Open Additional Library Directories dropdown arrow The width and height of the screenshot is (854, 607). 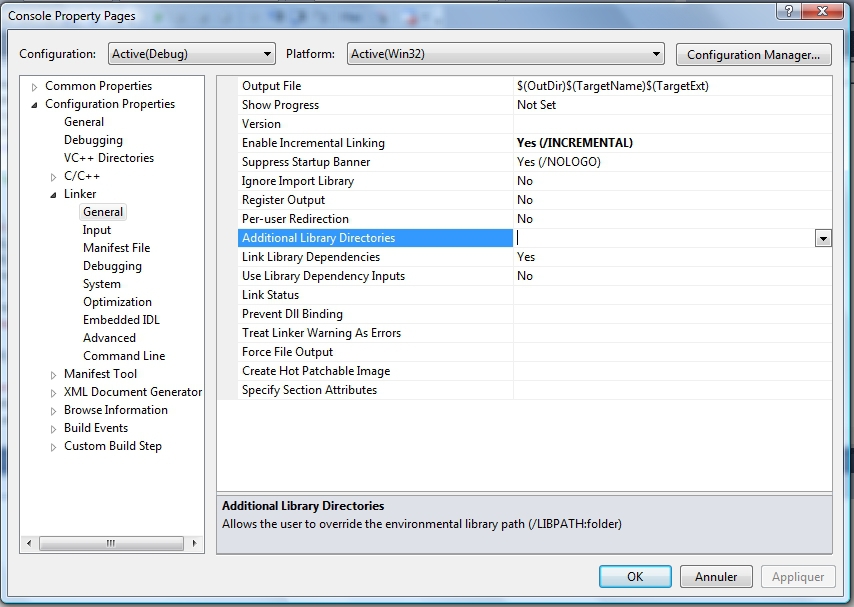(x=823, y=238)
